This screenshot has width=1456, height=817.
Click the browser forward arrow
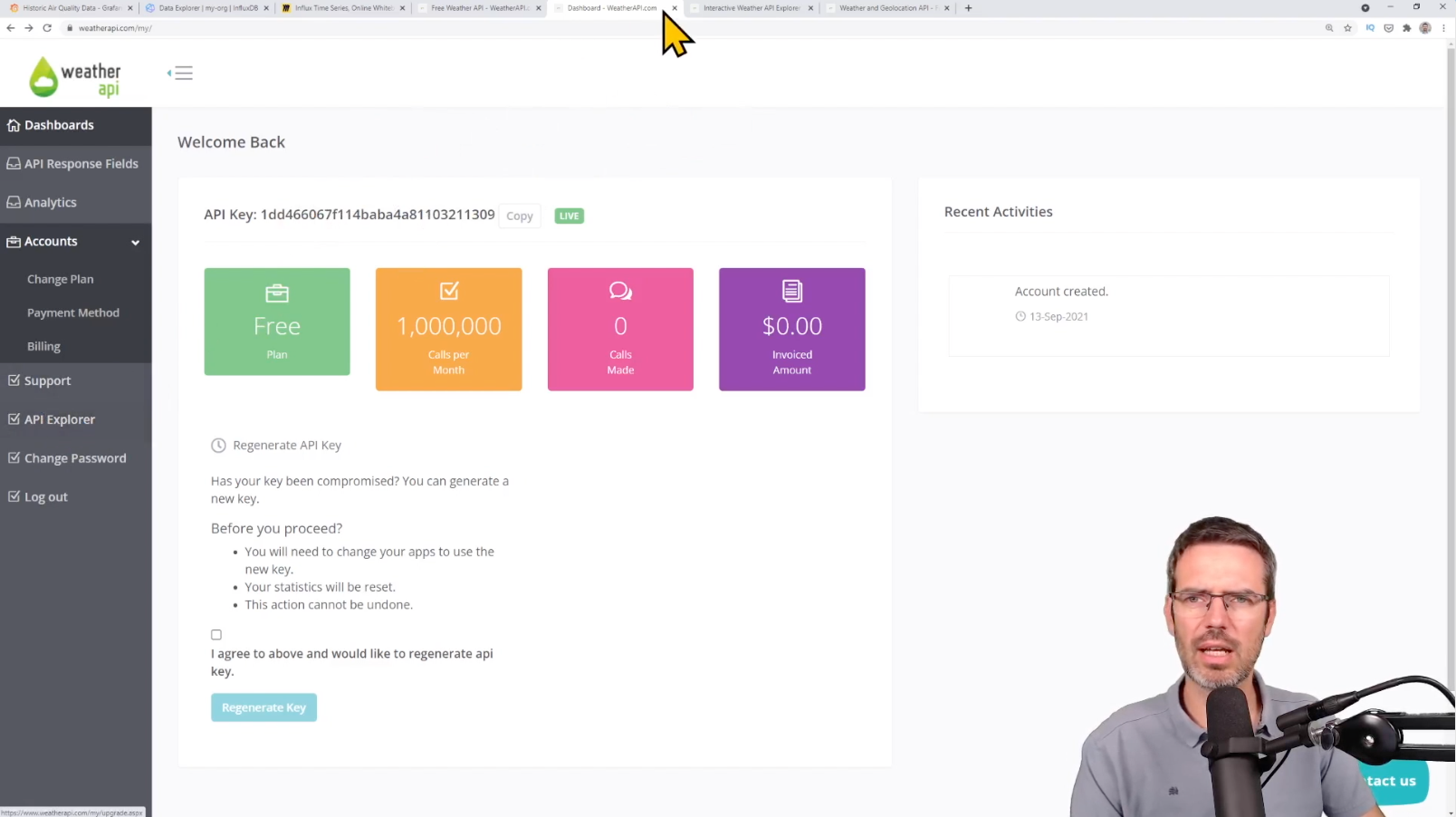click(x=29, y=28)
